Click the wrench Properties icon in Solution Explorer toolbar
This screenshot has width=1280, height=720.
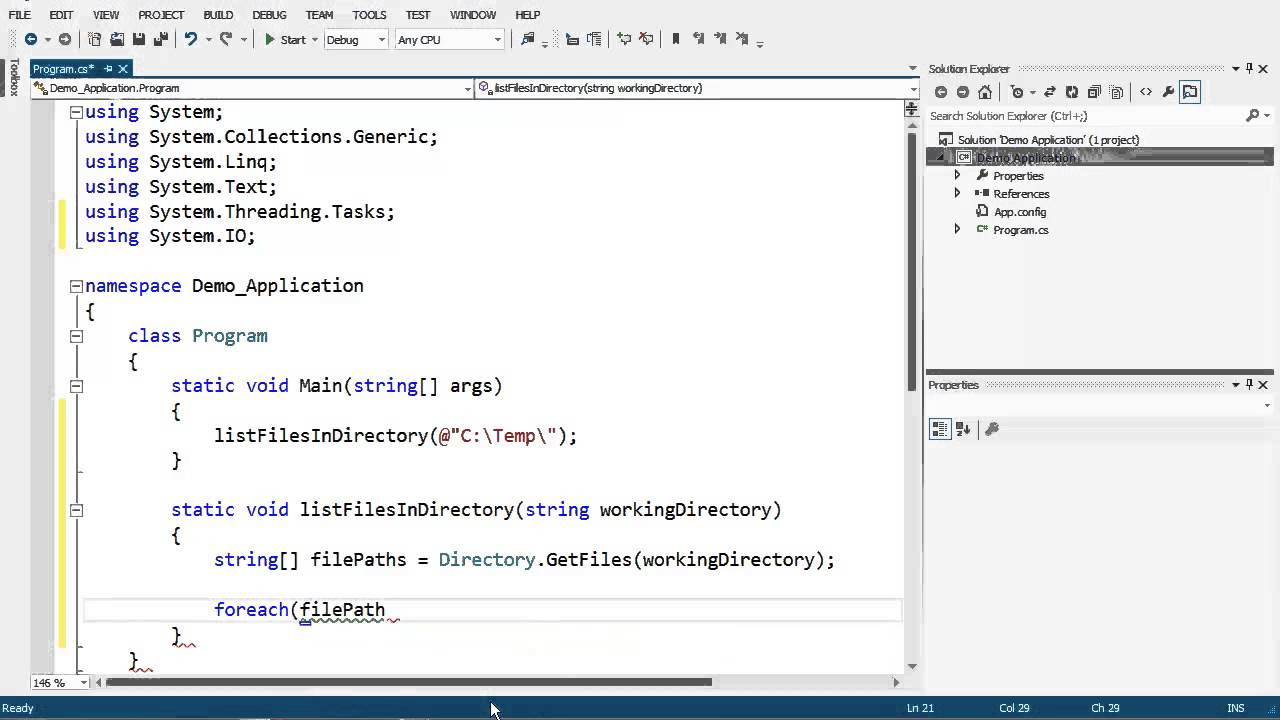tap(1168, 92)
